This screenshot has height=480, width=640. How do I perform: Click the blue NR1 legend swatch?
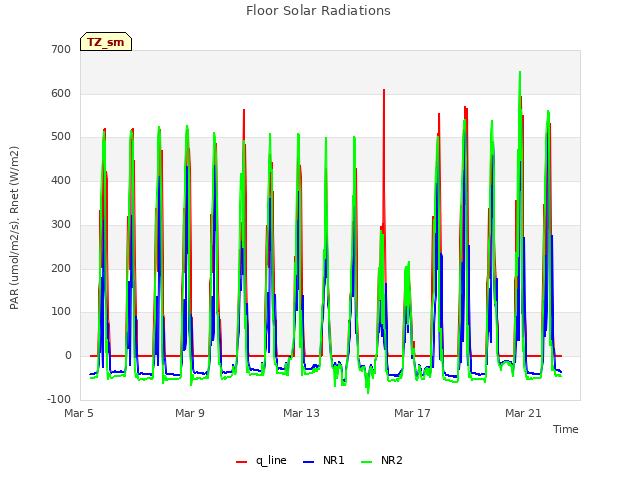[x=308, y=462]
